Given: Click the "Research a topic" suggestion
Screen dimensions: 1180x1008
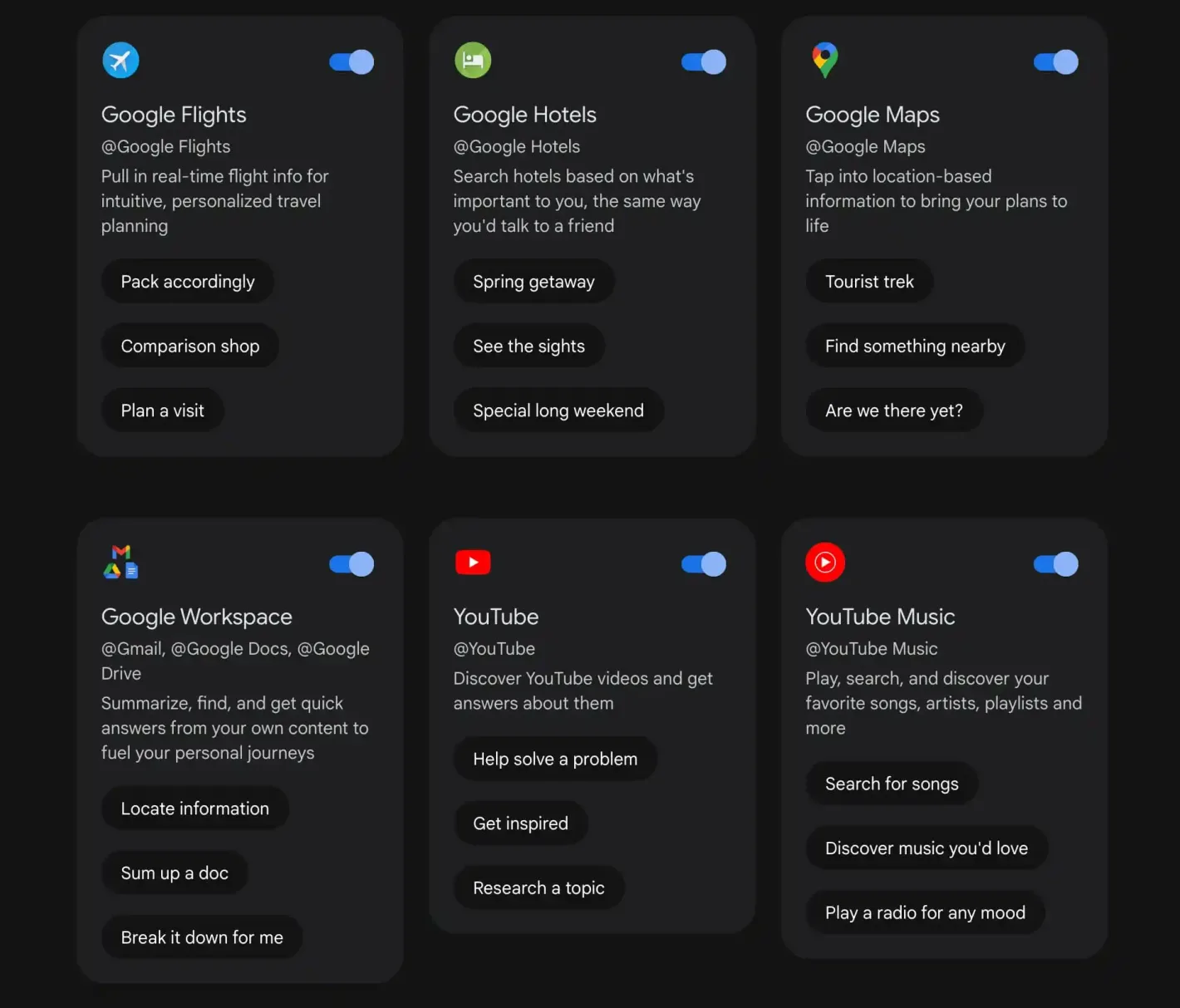Looking at the screenshot, I should tap(538, 888).
